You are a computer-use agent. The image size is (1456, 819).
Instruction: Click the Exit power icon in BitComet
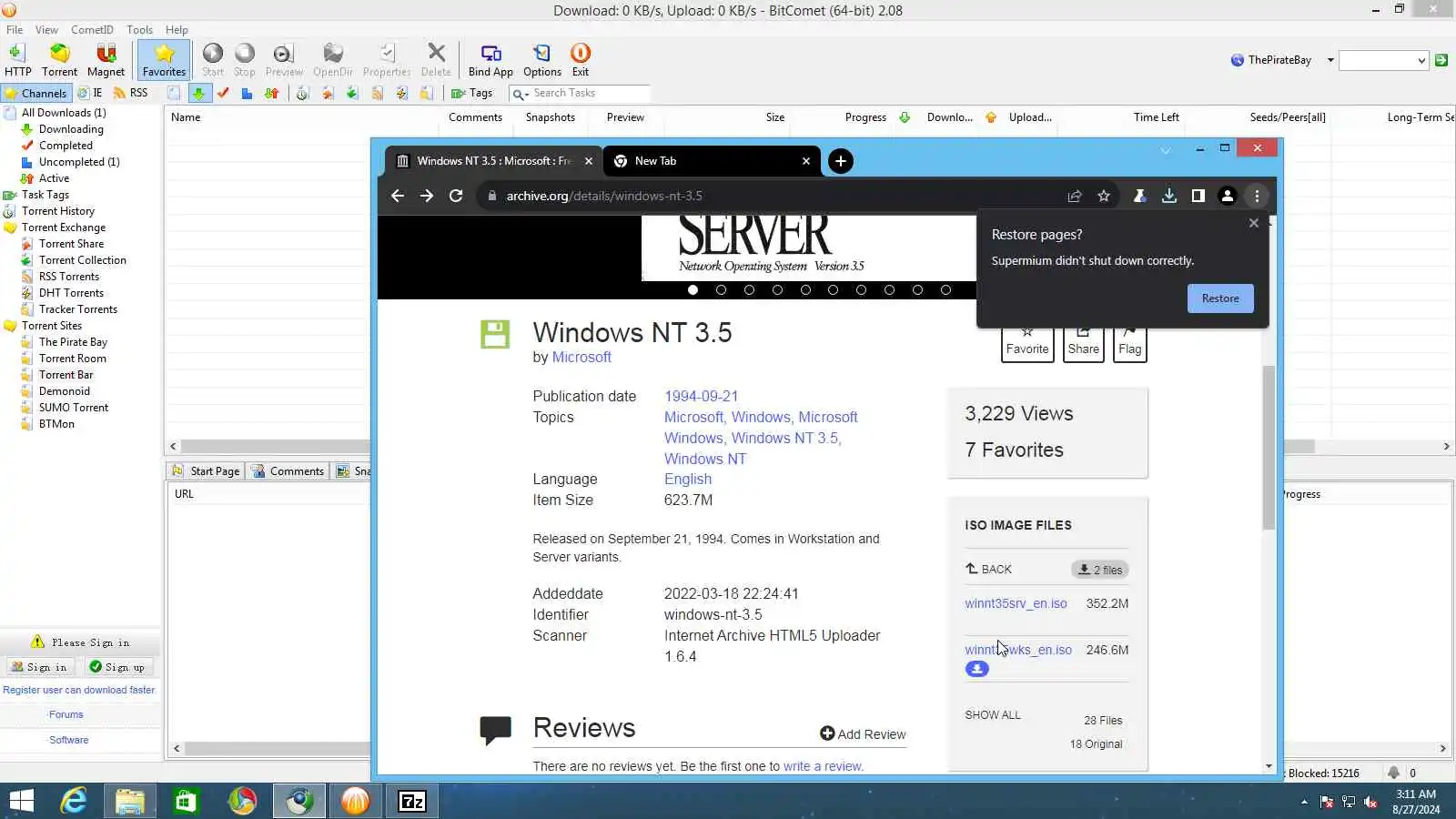tap(581, 60)
